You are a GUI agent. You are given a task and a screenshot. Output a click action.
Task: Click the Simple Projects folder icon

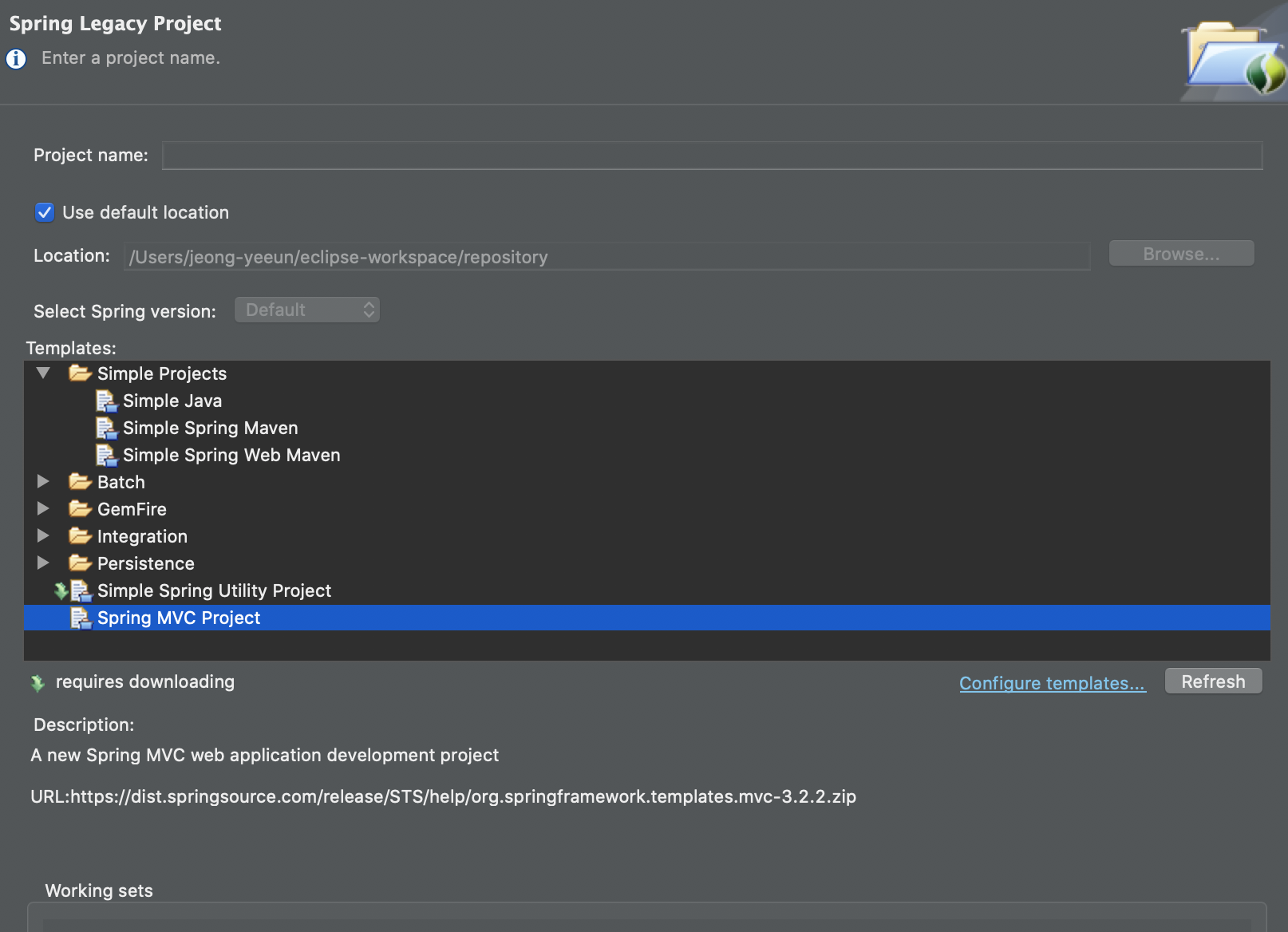[80, 373]
